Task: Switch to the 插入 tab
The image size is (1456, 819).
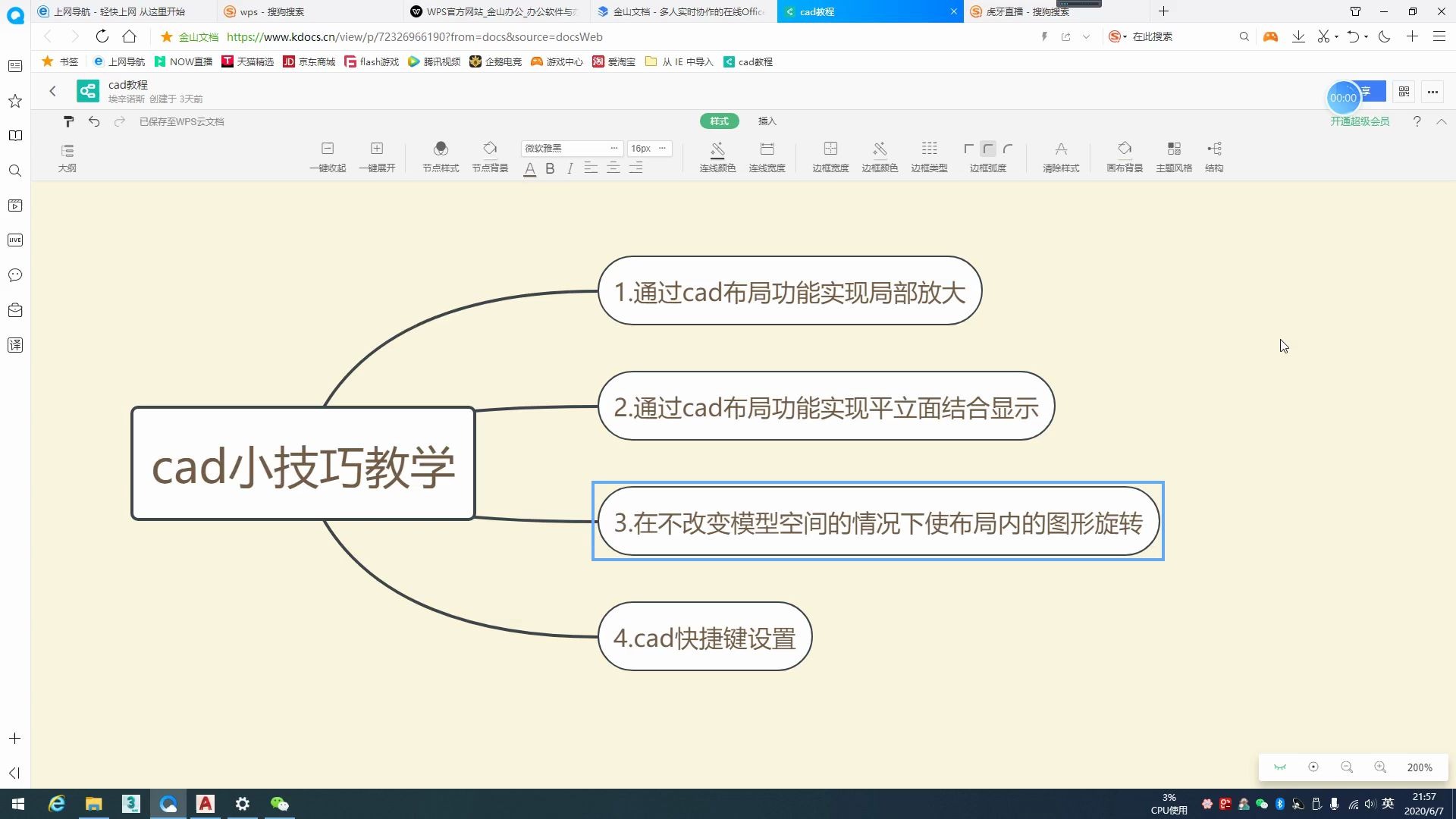Action: pos(767,121)
